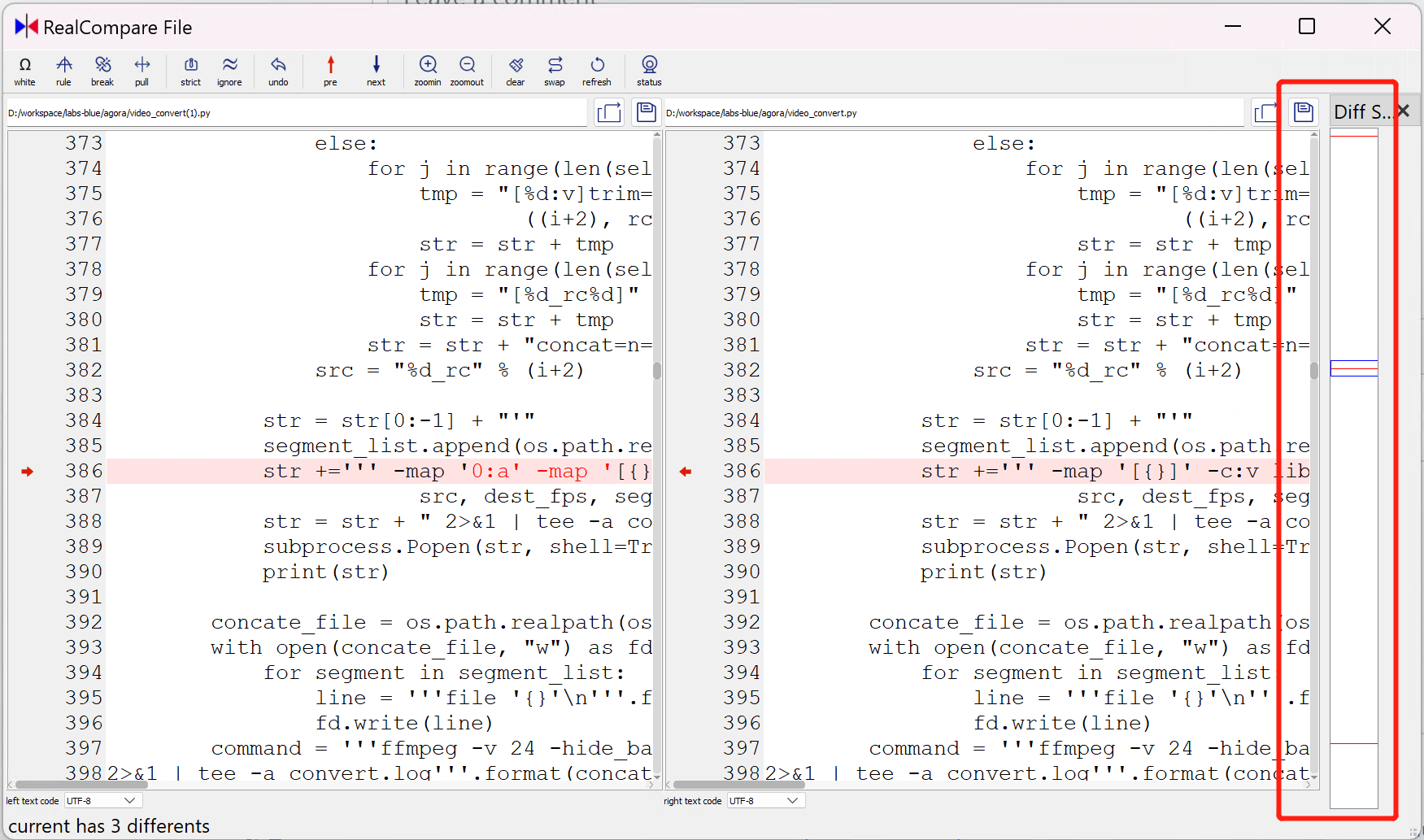This screenshot has height=840, width=1424.
Task: Swap the left and right files
Action: click(555, 71)
